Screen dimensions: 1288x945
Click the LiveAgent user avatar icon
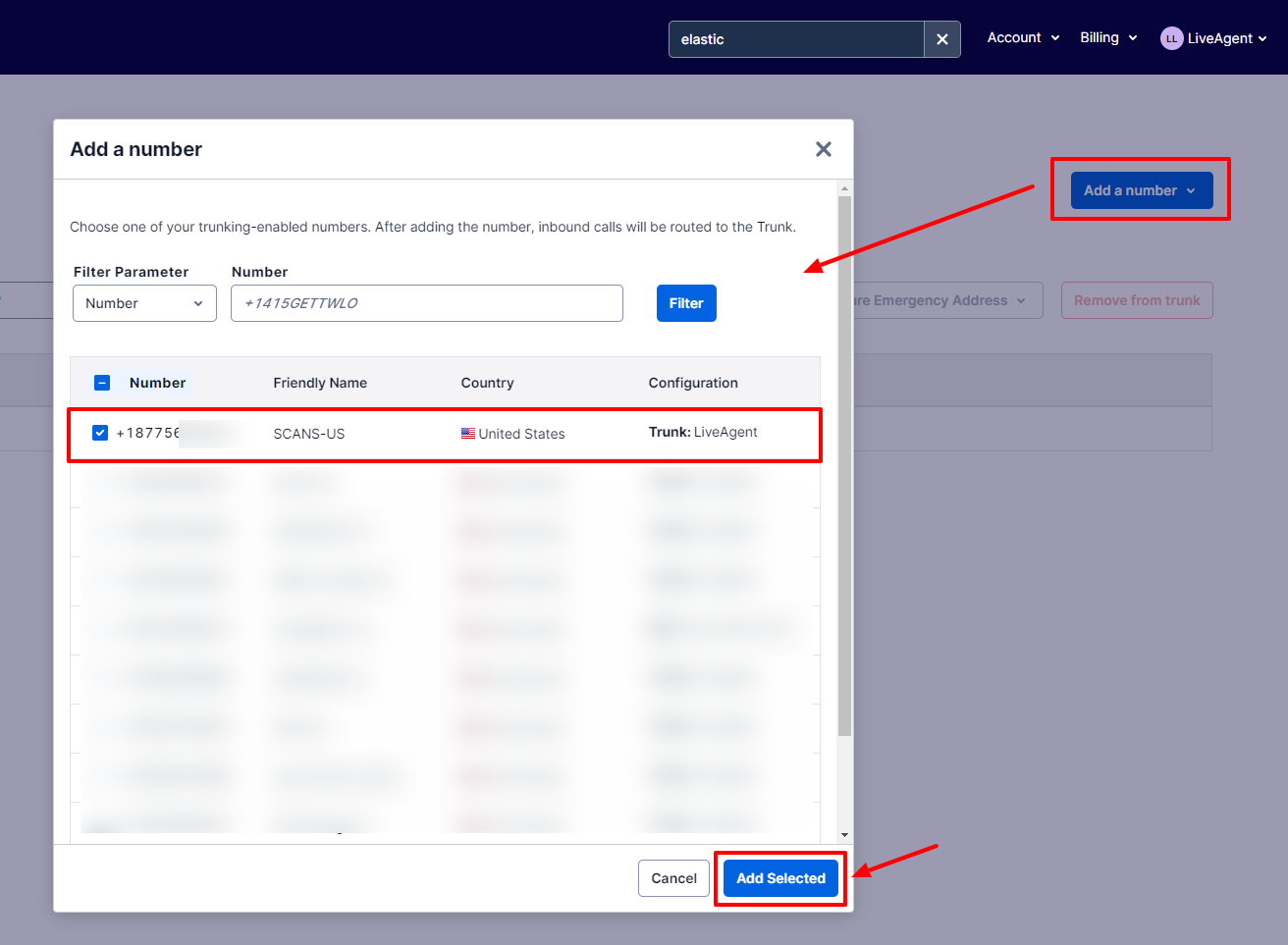tap(1171, 38)
